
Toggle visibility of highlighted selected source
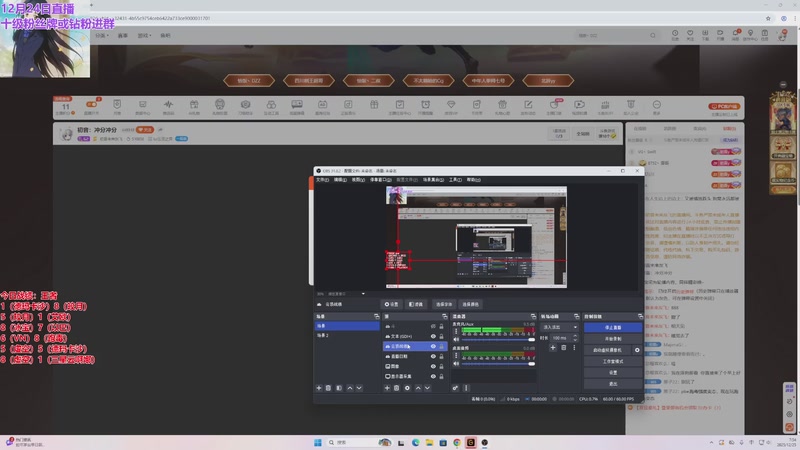[x=433, y=346]
